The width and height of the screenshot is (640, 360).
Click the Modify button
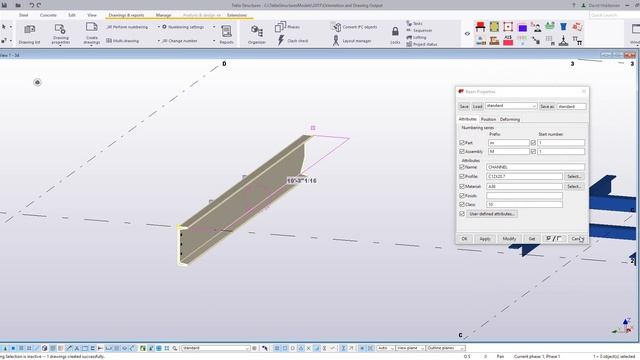509,239
